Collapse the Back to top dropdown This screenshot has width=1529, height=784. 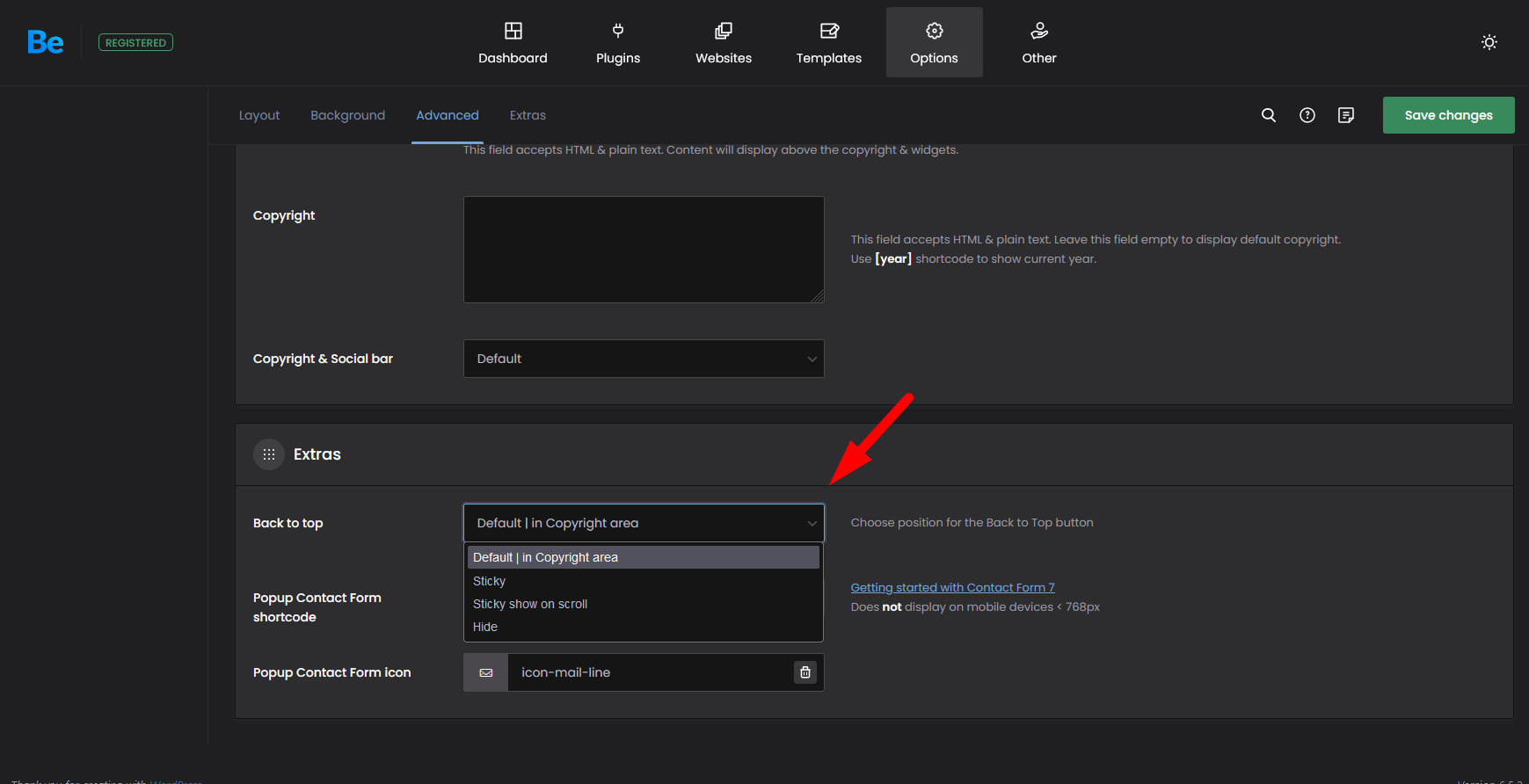pyautogui.click(x=644, y=523)
